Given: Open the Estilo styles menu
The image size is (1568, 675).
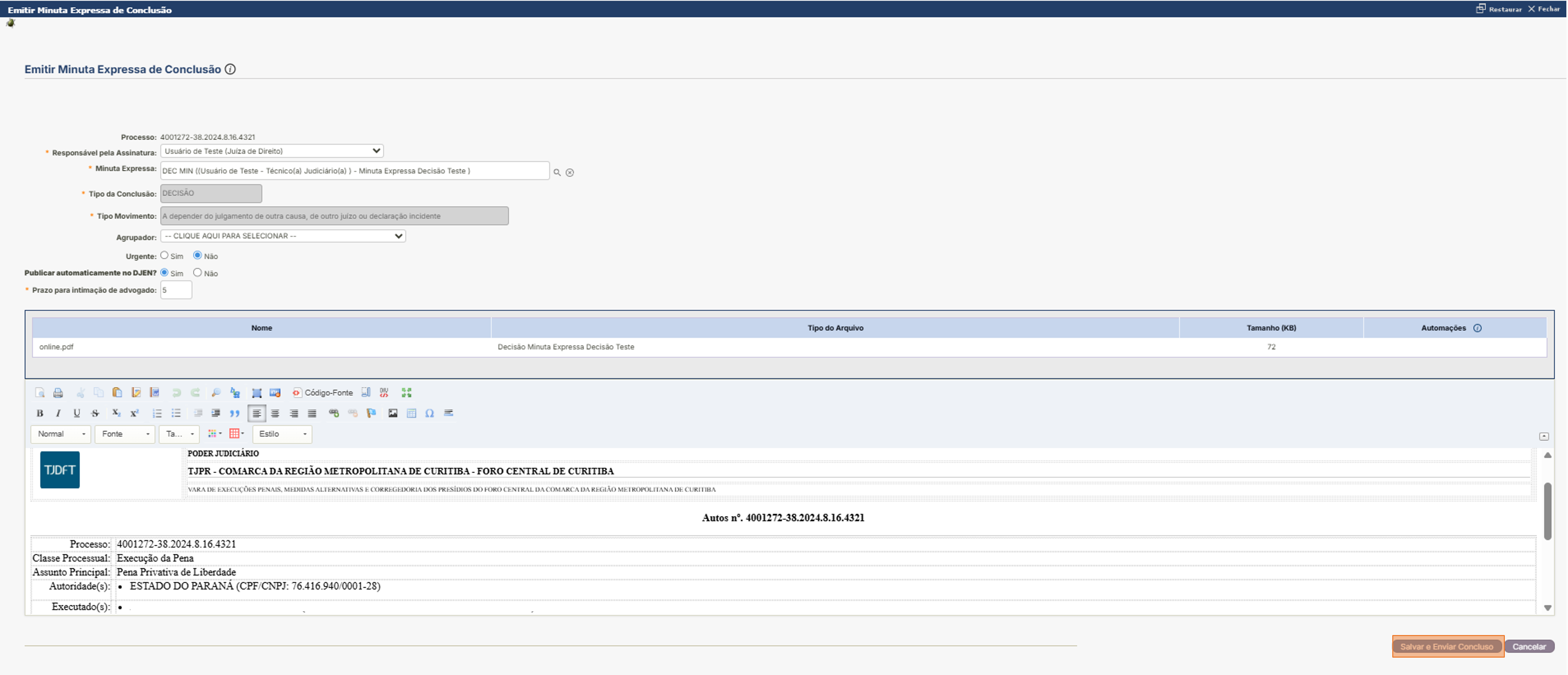Looking at the screenshot, I should pos(283,434).
